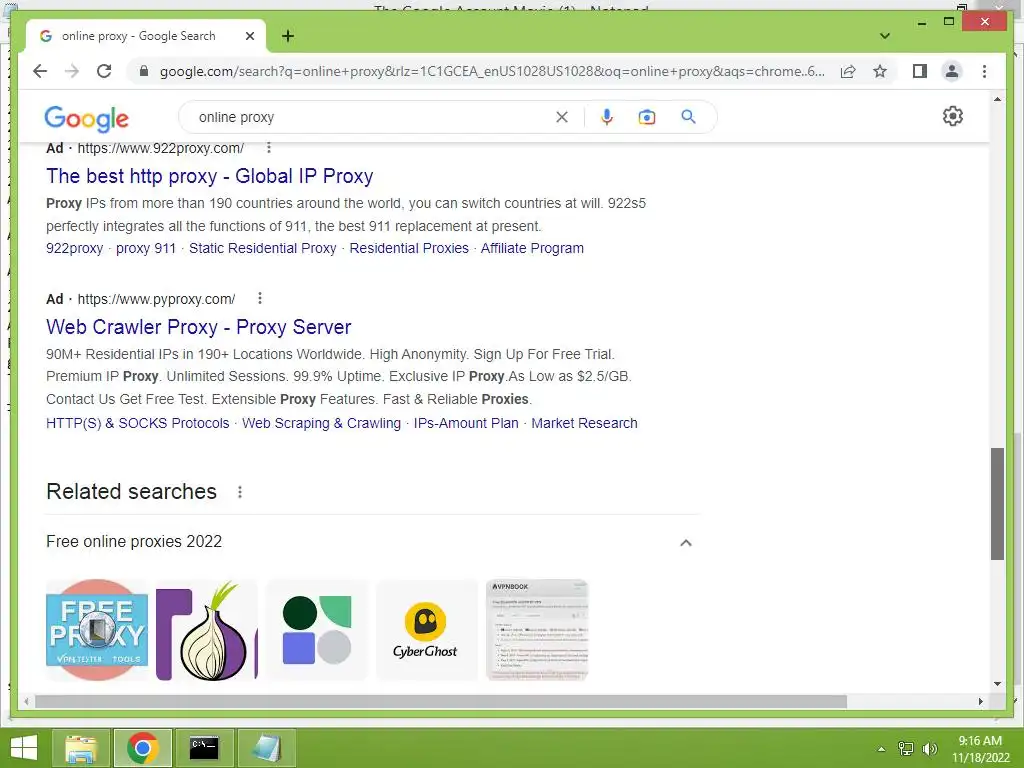Viewport: 1024px width, 768px height.
Task: Go to Google home via the logo
Action: [86, 118]
